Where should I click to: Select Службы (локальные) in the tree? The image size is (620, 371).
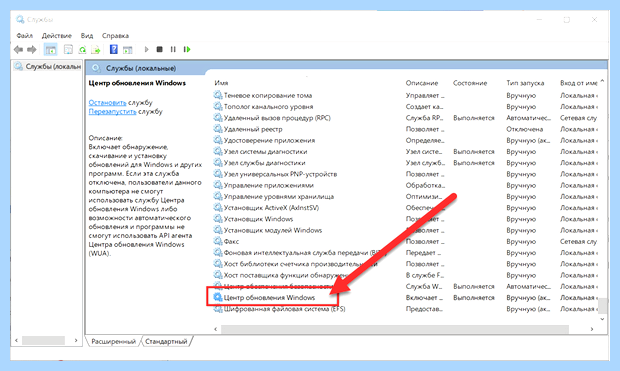[x=47, y=66]
